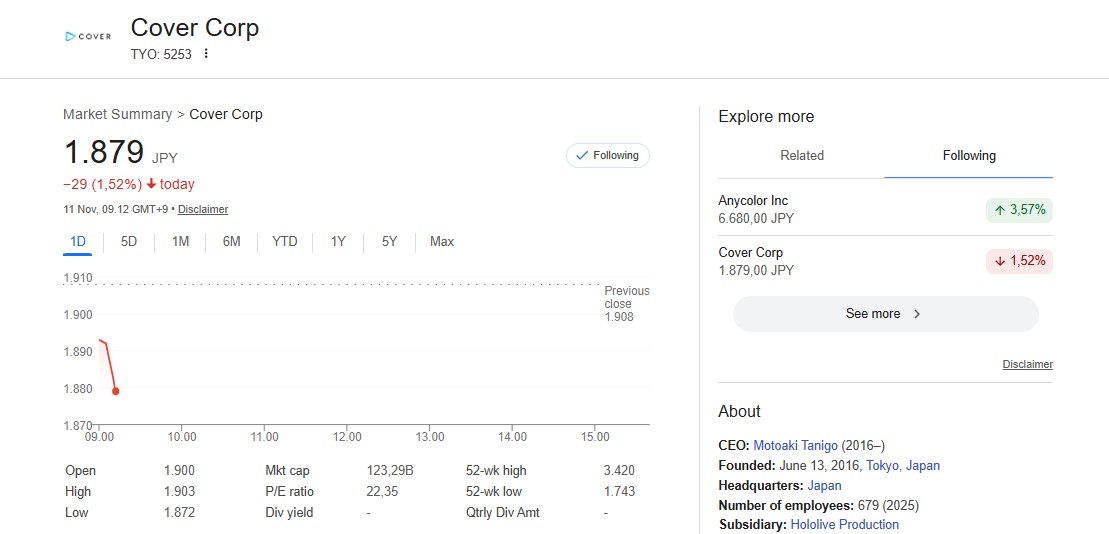The image size is (1109, 534).
Task: Click the Market Summary breadcrumb
Action: (x=117, y=114)
